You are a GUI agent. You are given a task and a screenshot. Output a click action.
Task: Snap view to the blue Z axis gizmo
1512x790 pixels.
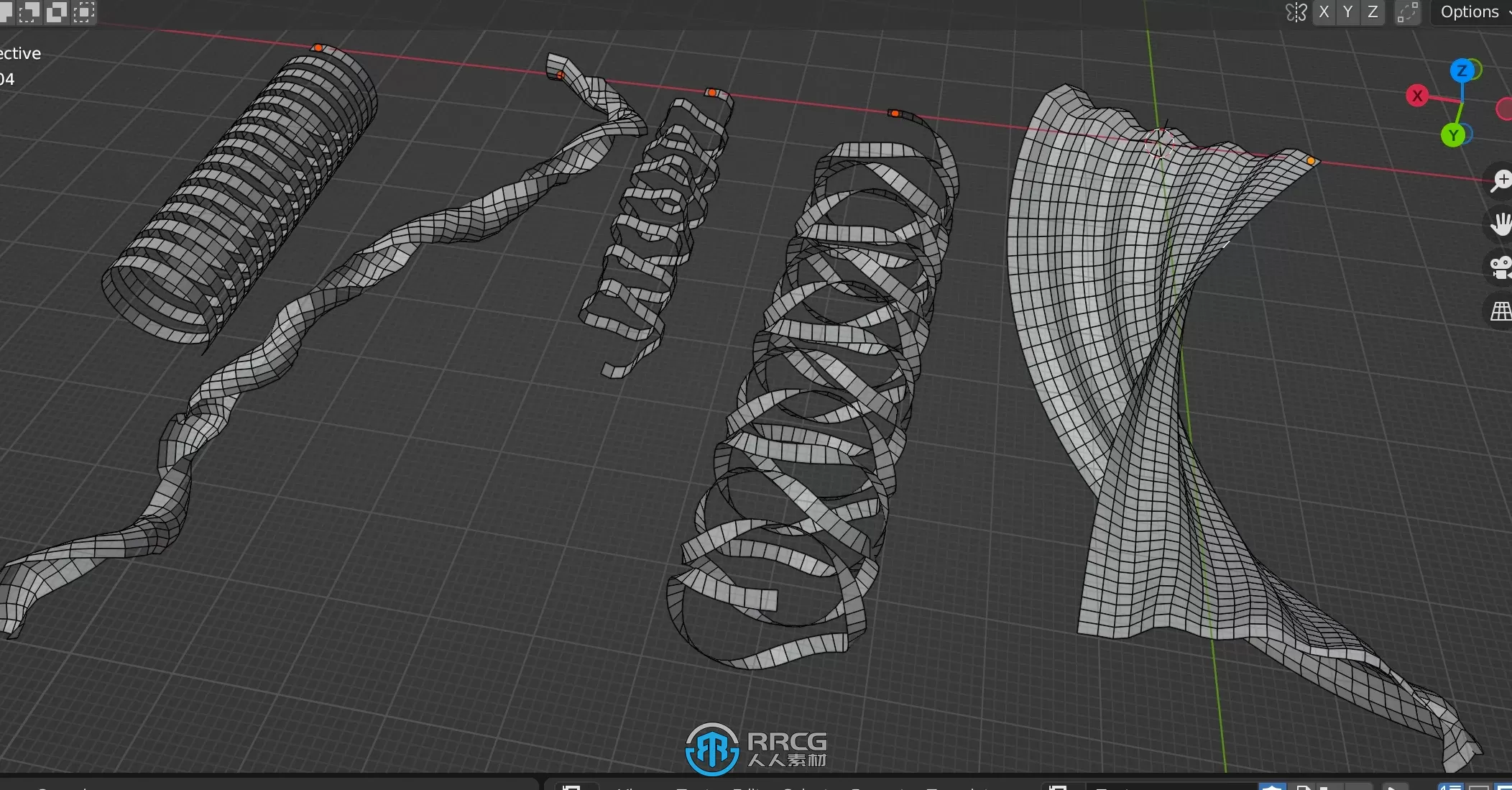point(1462,70)
